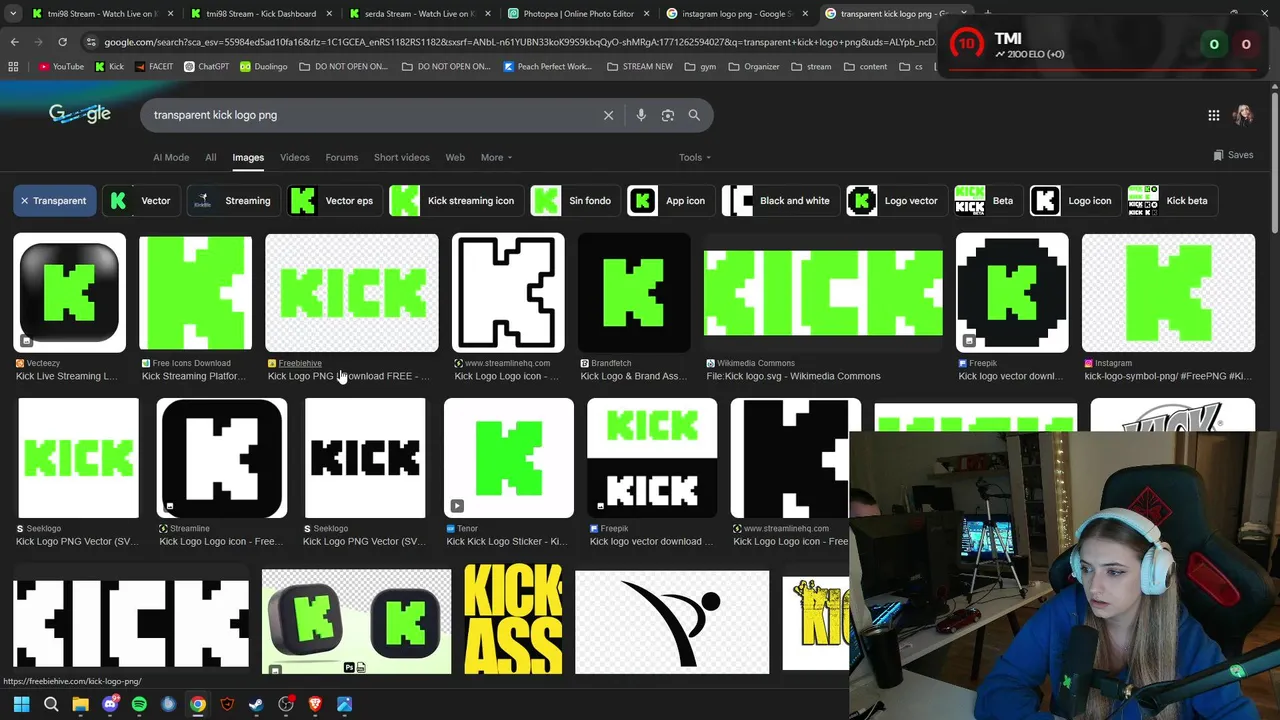The height and width of the screenshot is (720, 1280).
Task: Open Spotify from the taskbar
Action: (139, 704)
